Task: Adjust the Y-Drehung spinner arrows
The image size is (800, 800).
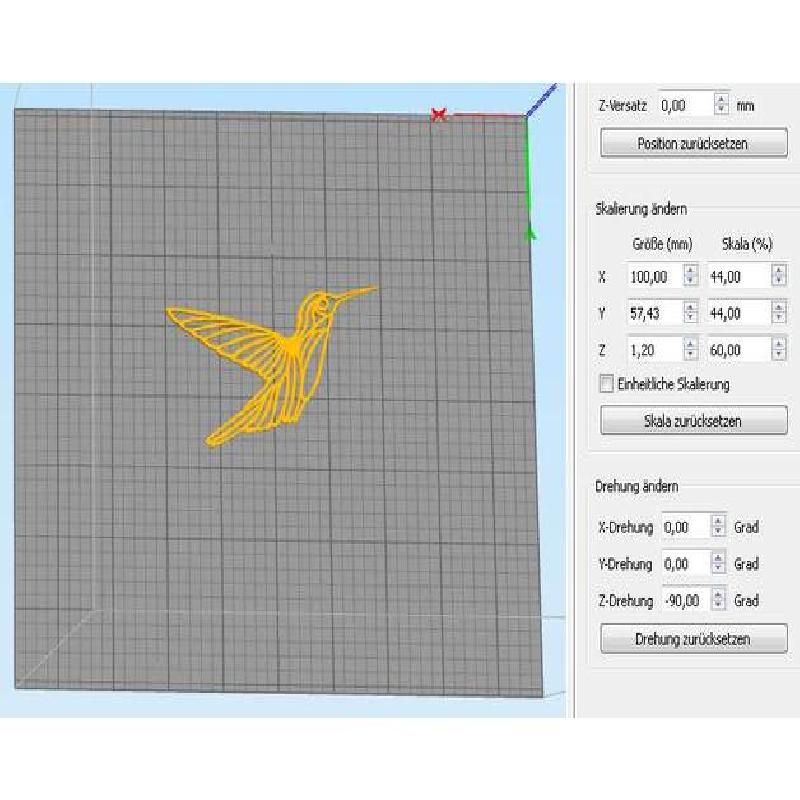Action: pyautogui.click(x=718, y=563)
